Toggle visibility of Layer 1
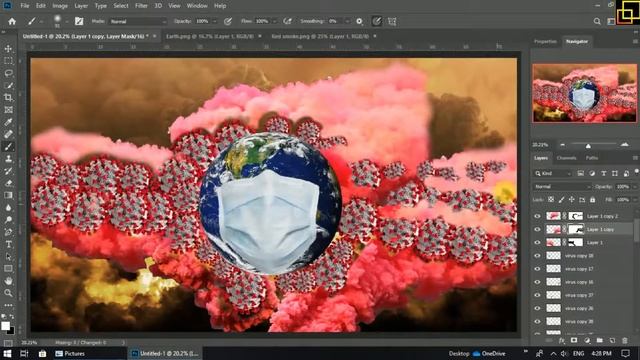This screenshot has height=360, width=640. (x=538, y=242)
